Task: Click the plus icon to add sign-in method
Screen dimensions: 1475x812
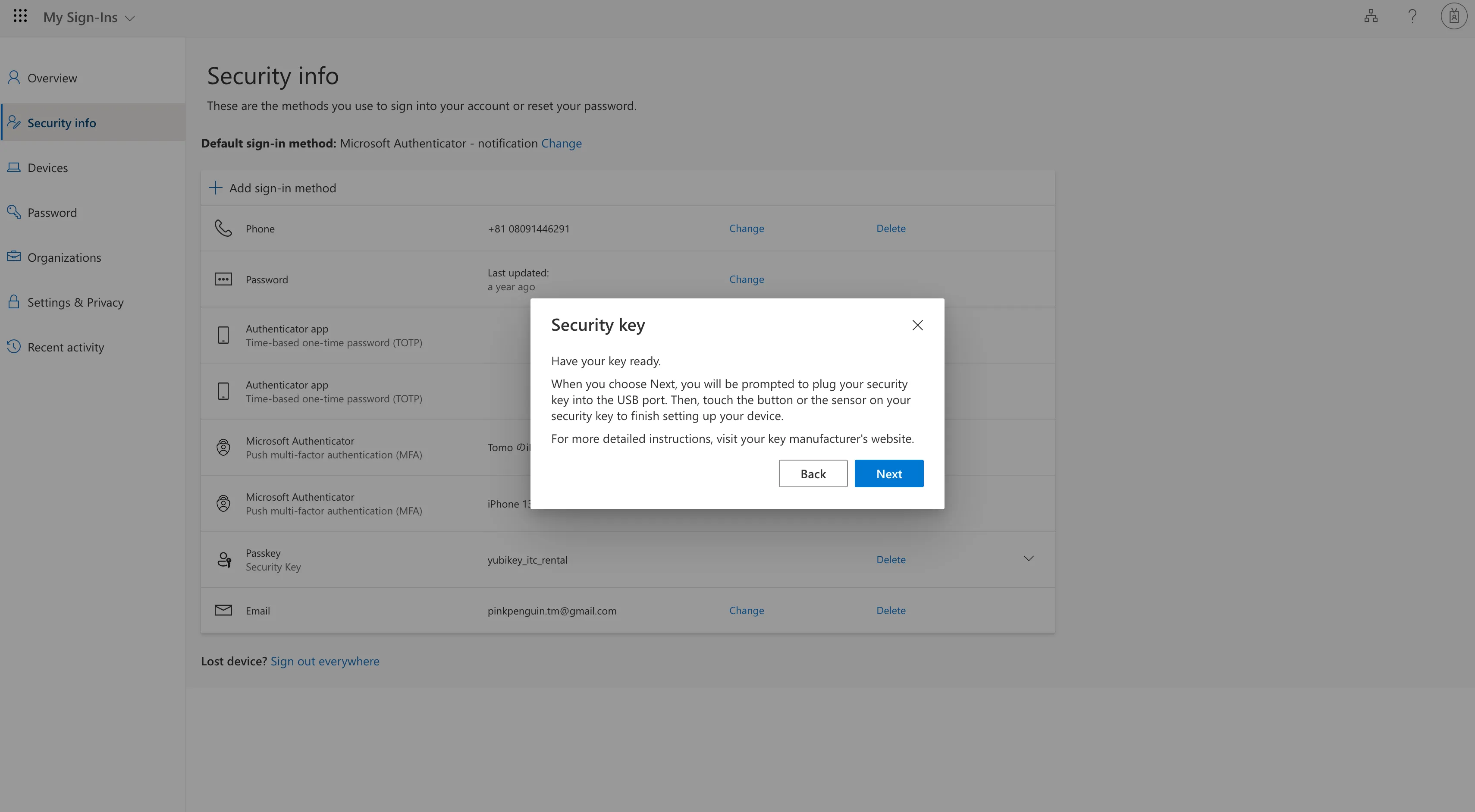Action: (215, 188)
